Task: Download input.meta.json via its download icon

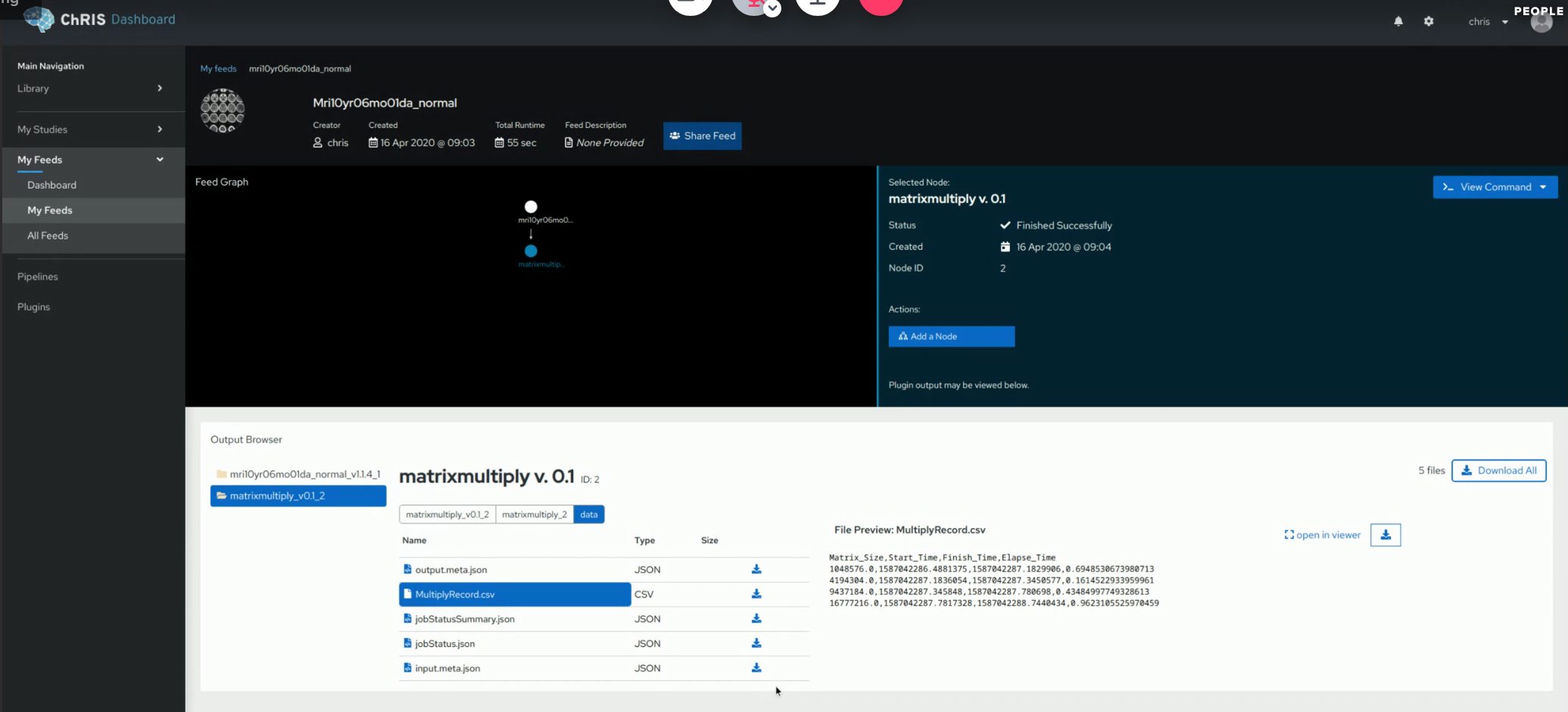Action: coord(756,667)
